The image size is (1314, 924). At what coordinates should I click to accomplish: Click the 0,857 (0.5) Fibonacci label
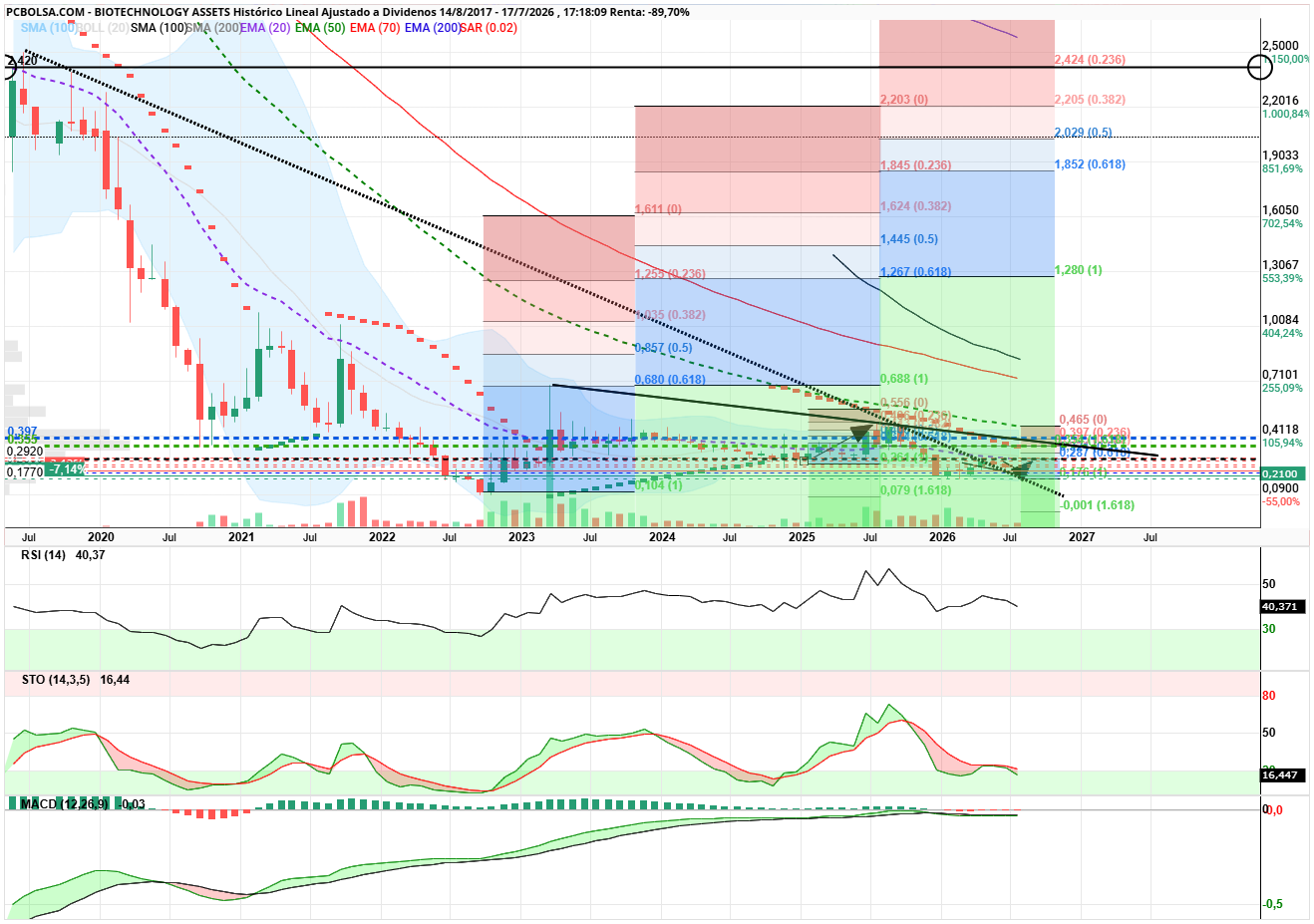(664, 348)
